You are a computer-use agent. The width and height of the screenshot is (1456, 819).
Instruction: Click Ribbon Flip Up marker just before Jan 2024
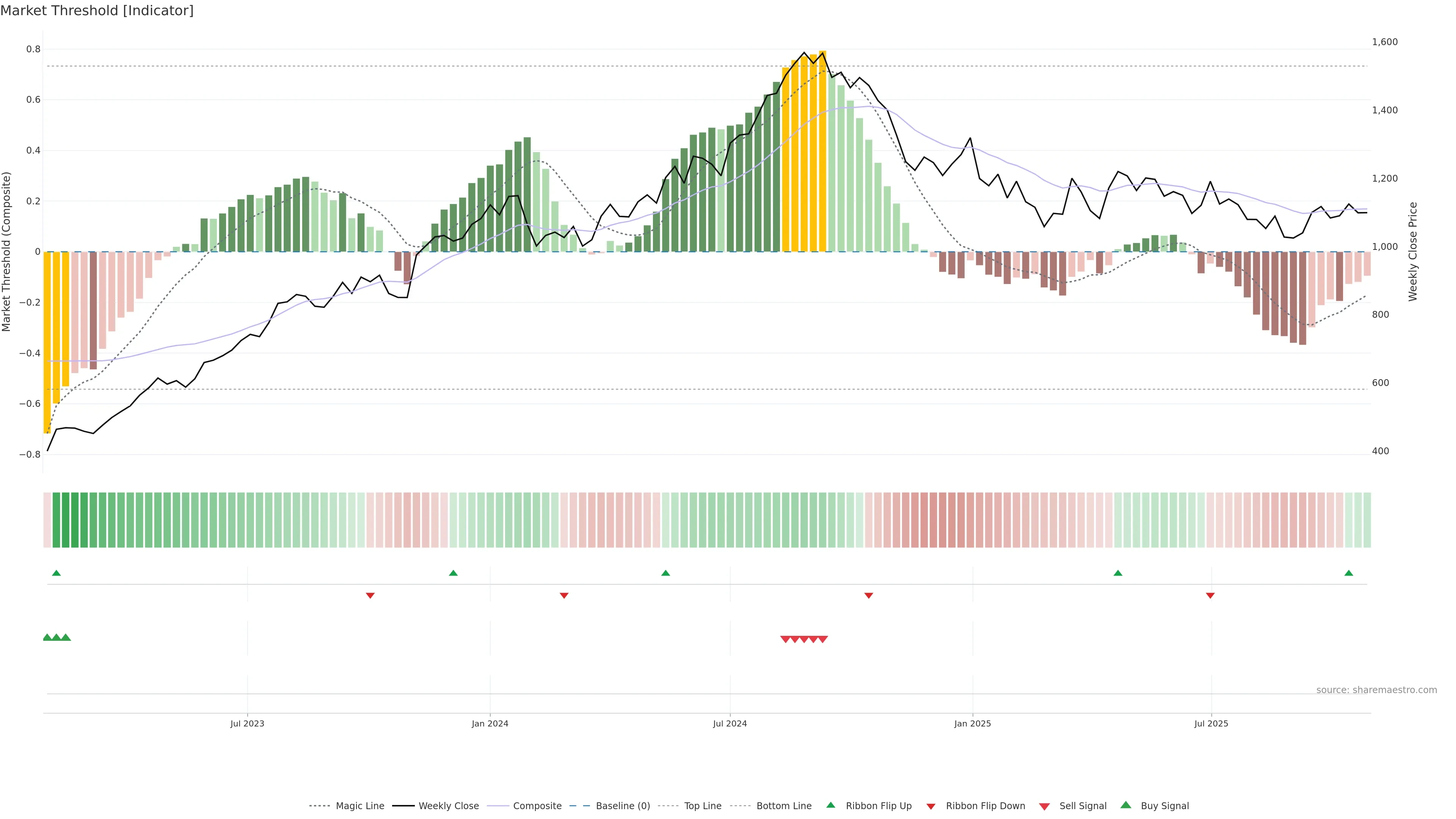(x=453, y=573)
